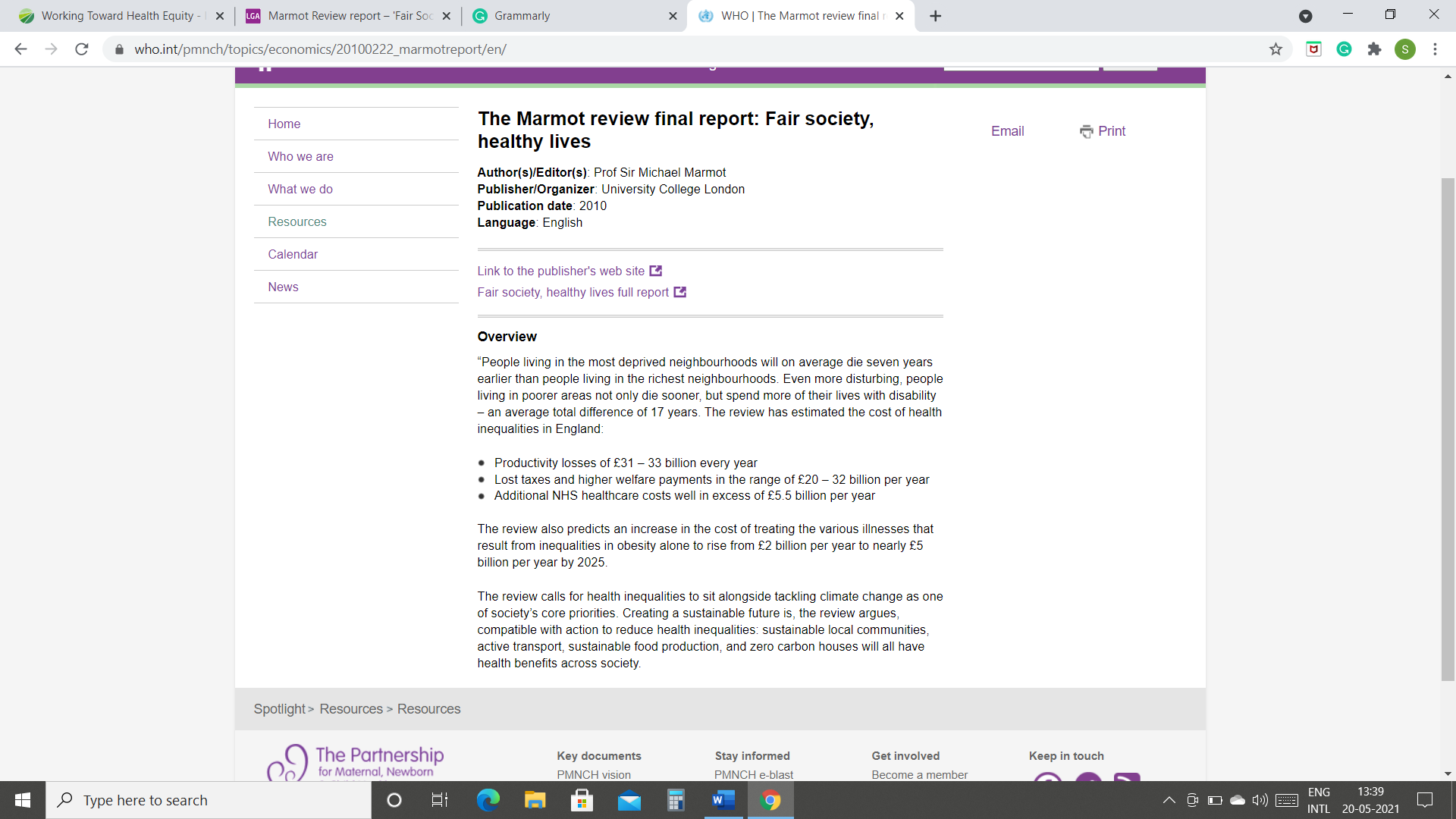Viewport: 1456px width, 819px height.
Task: Select the WHO Marmot review final tab
Action: (800, 16)
